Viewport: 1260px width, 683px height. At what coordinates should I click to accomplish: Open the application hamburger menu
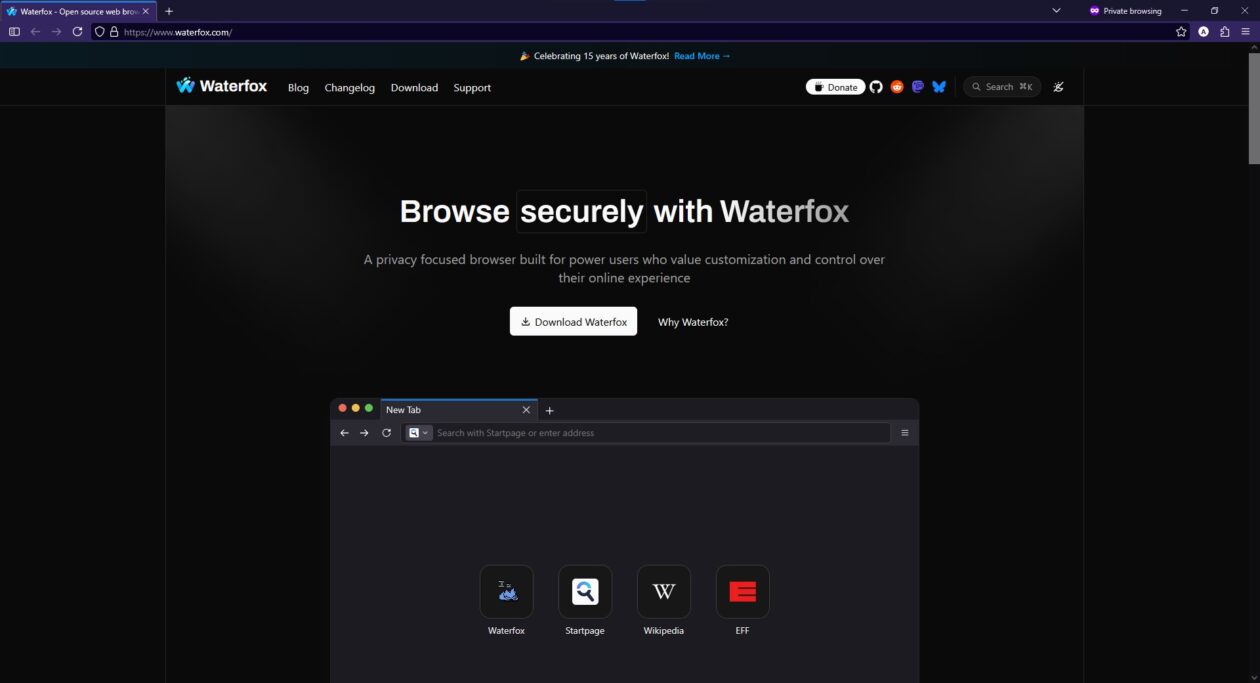point(1245,32)
